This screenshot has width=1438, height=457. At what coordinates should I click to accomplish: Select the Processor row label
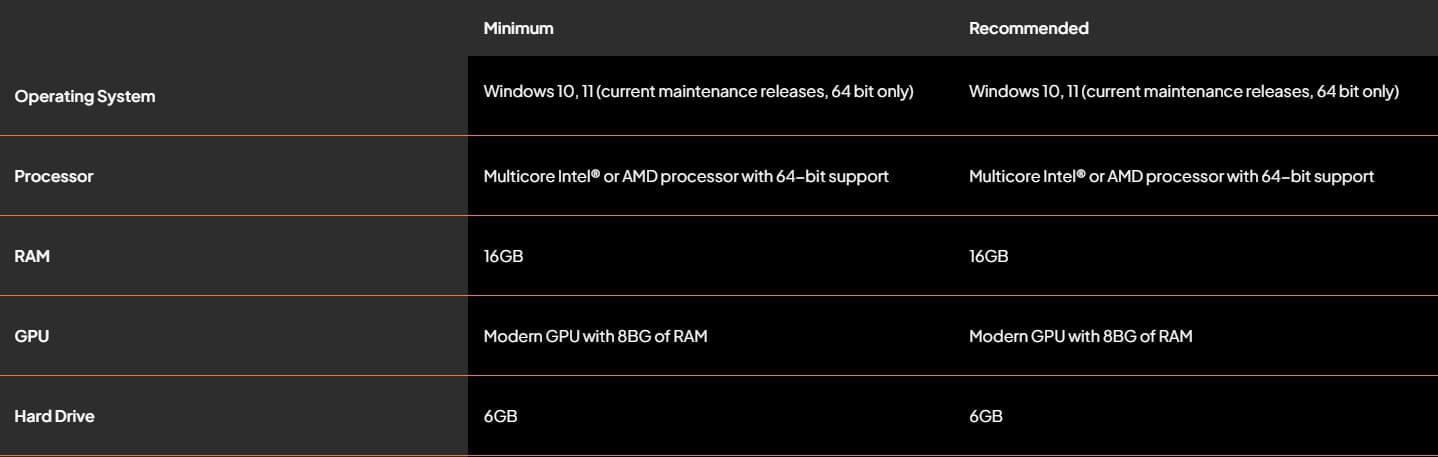(54, 176)
